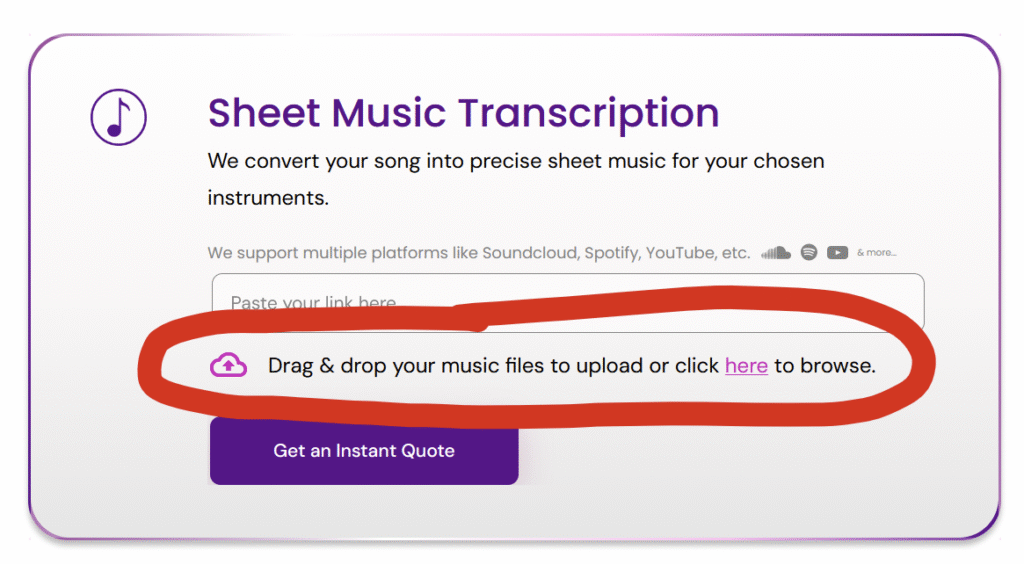The width and height of the screenshot is (1024, 564).
Task: Click the word "Soundcloud" in the platforms text
Action: [x=529, y=253]
